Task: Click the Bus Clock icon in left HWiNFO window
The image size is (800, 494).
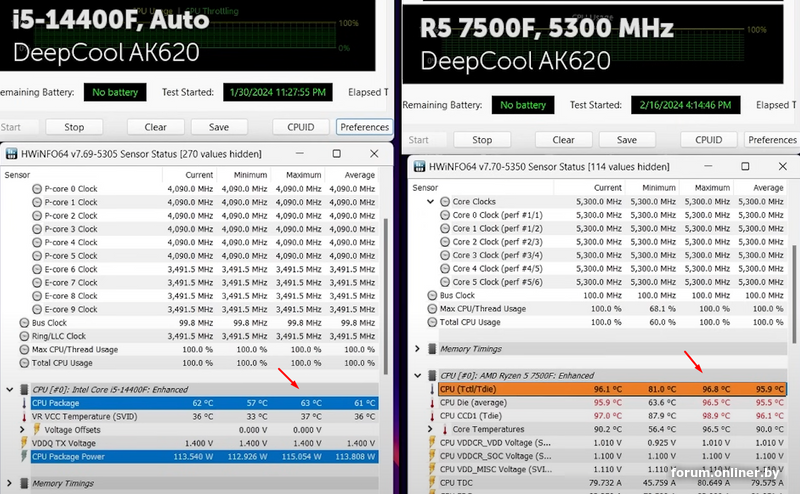Action: 24,323
